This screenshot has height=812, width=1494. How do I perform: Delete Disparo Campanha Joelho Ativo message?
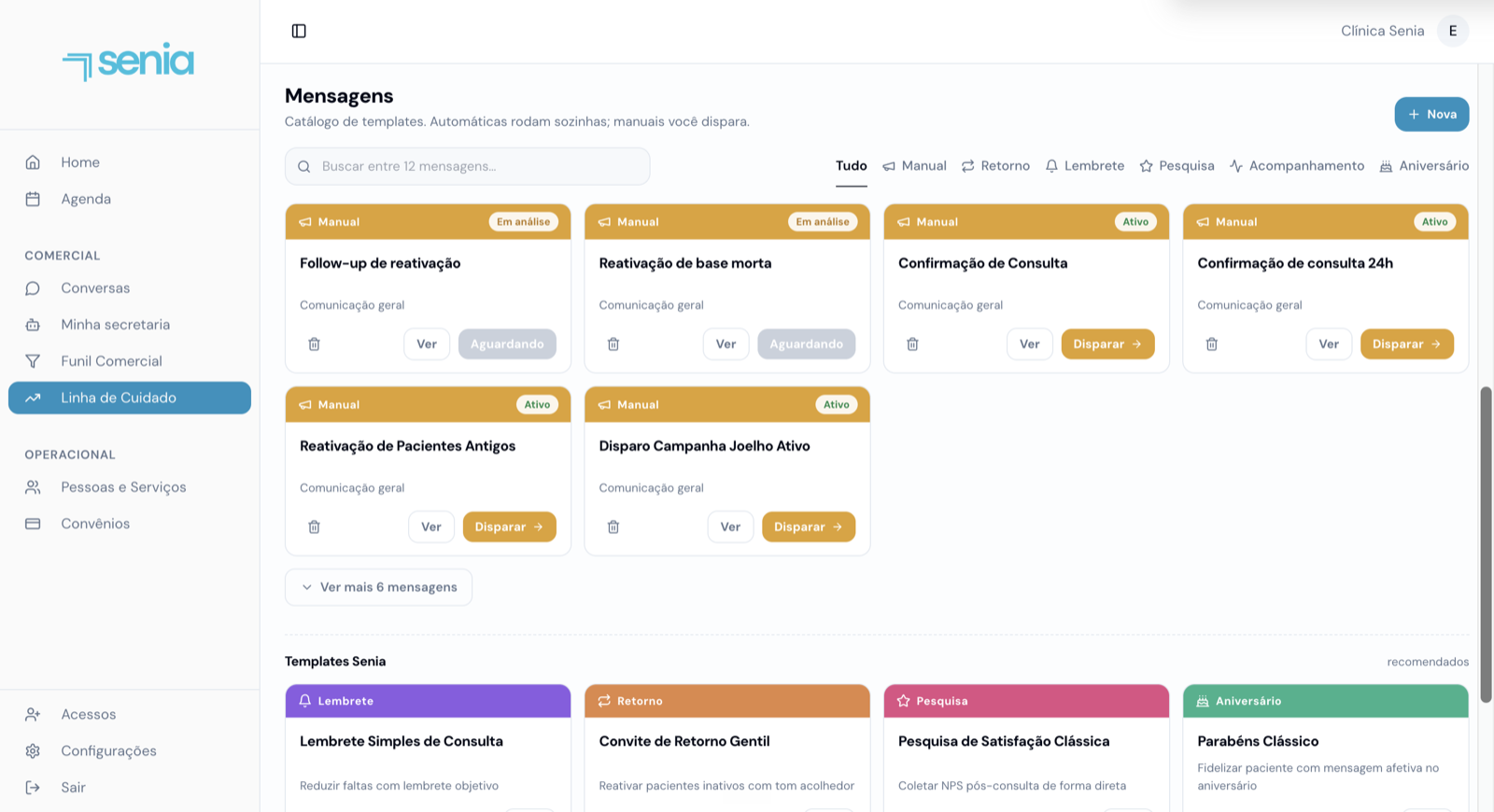pos(613,527)
